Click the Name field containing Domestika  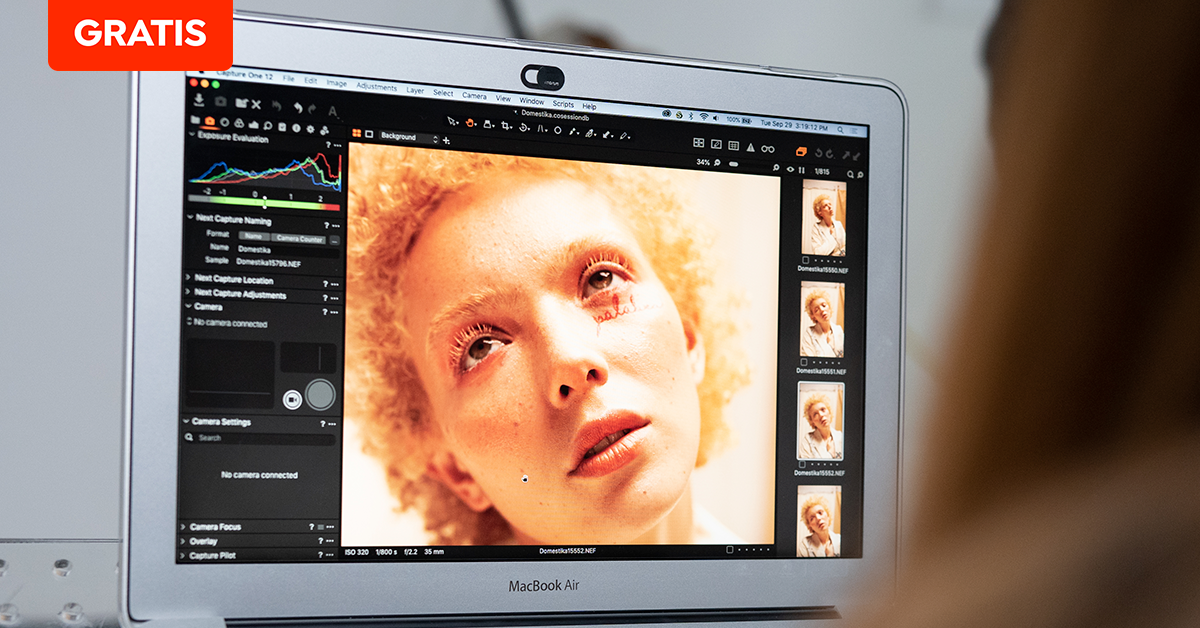click(x=287, y=251)
